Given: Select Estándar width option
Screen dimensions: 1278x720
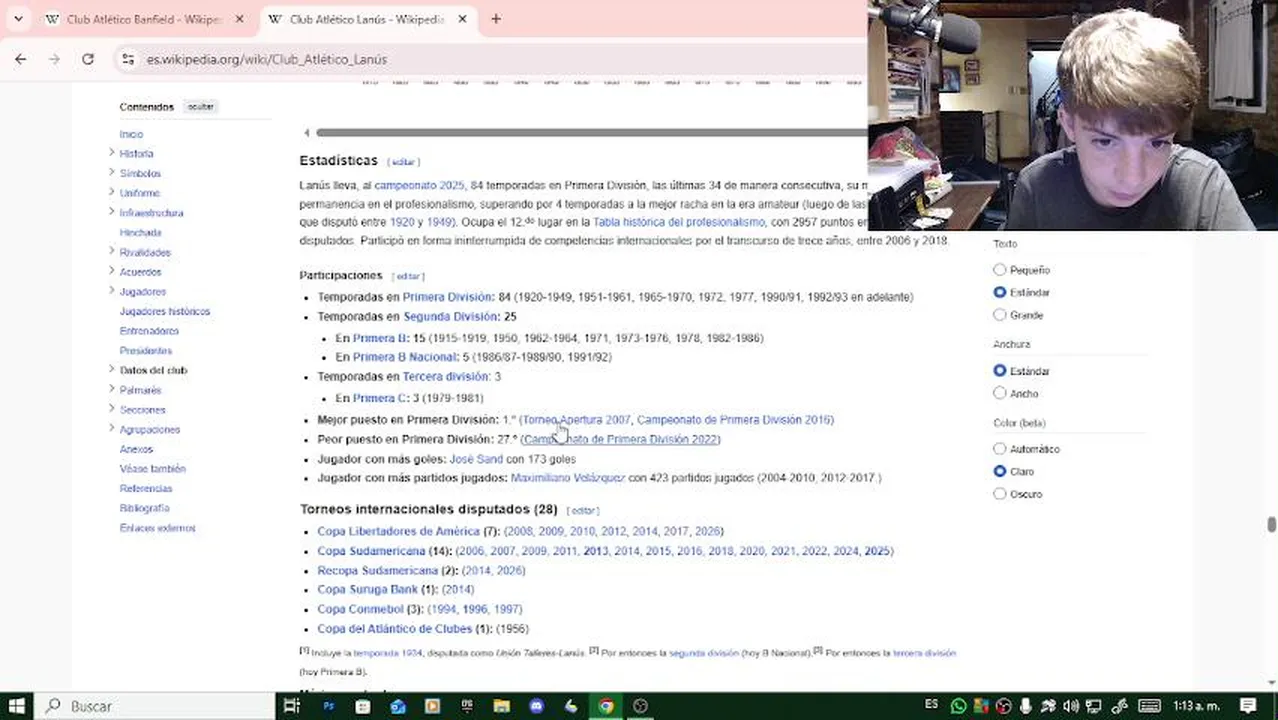Looking at the screenshot, I should click(x=1000, y=371).
